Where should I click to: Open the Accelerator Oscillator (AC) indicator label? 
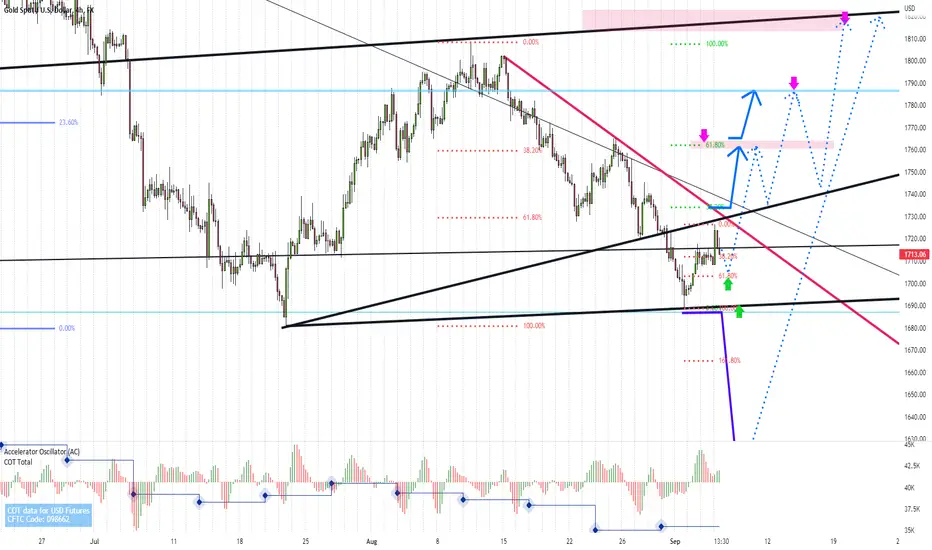tap(42, 452)
